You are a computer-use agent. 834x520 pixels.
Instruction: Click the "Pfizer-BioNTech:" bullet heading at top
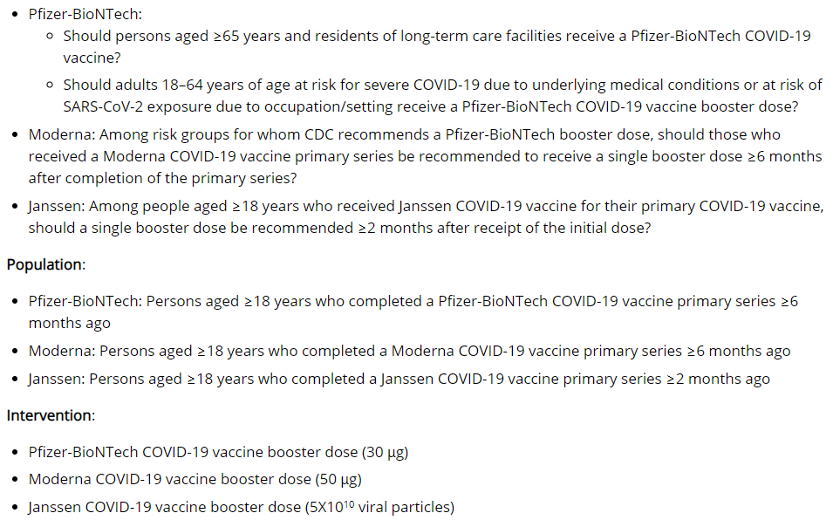click(85, 14)
